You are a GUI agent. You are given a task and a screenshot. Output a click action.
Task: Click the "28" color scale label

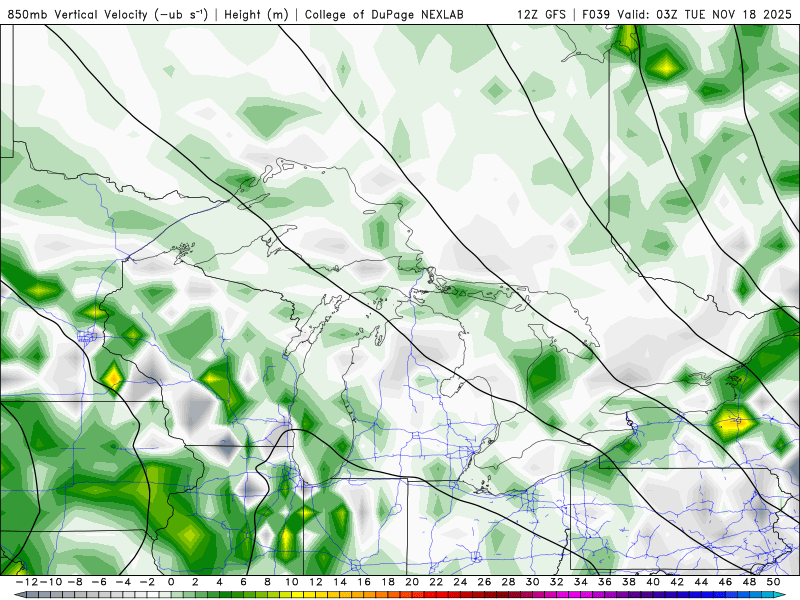509,582
